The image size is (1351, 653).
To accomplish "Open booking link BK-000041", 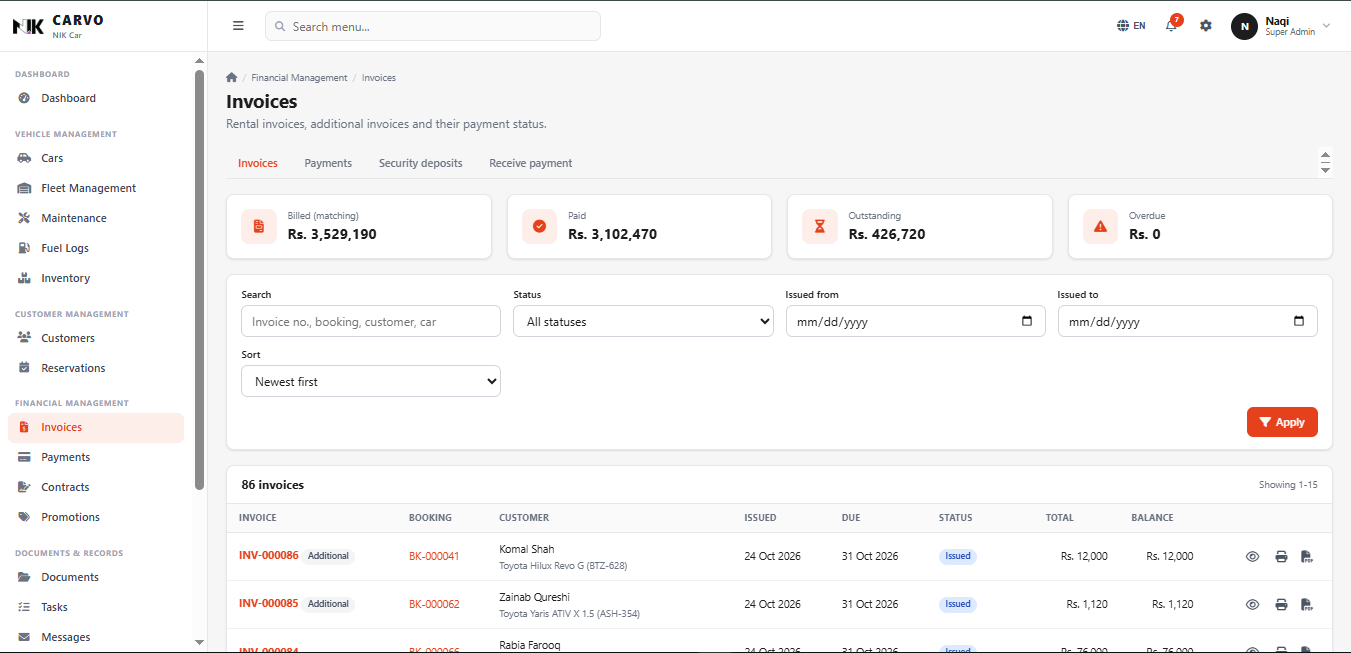I will 434,556.
